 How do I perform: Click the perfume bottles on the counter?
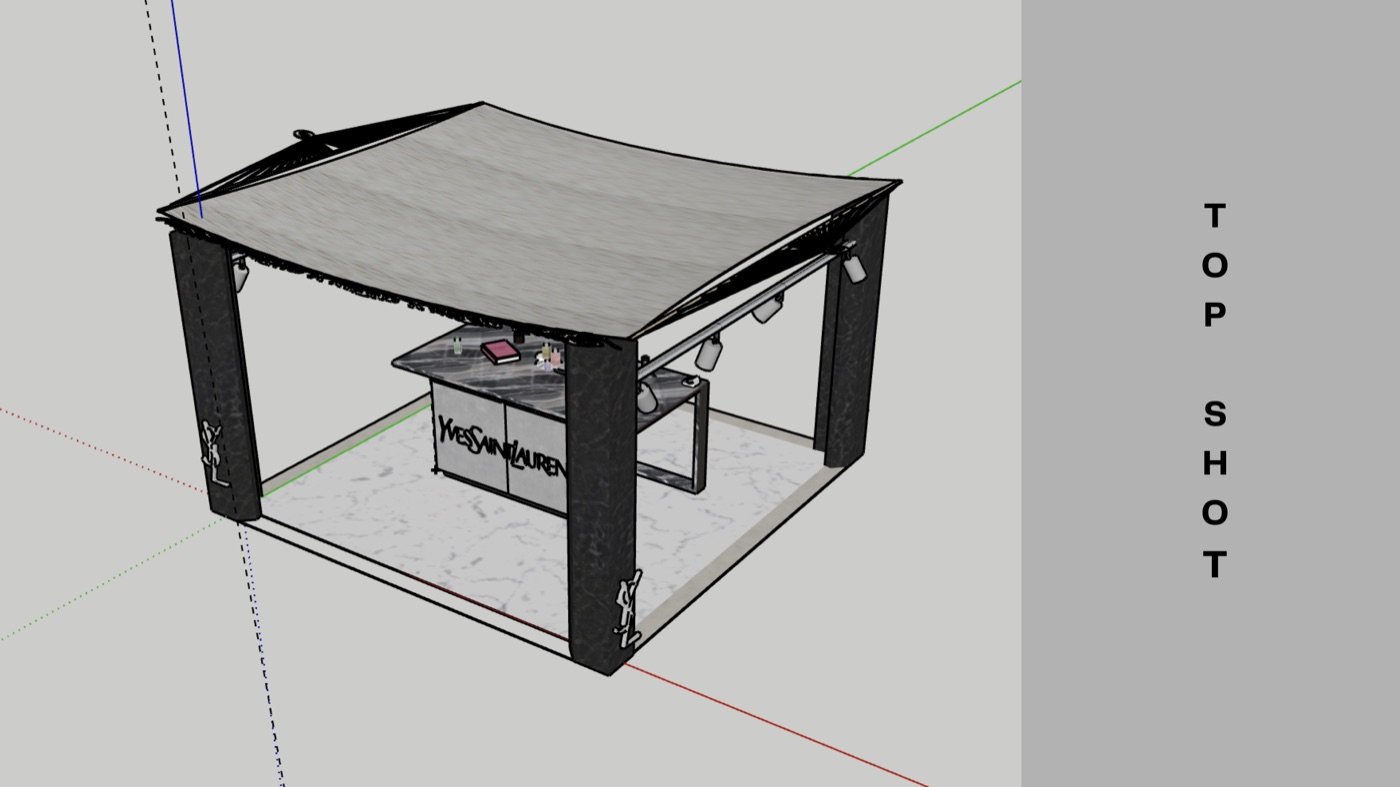coord(549,355)
